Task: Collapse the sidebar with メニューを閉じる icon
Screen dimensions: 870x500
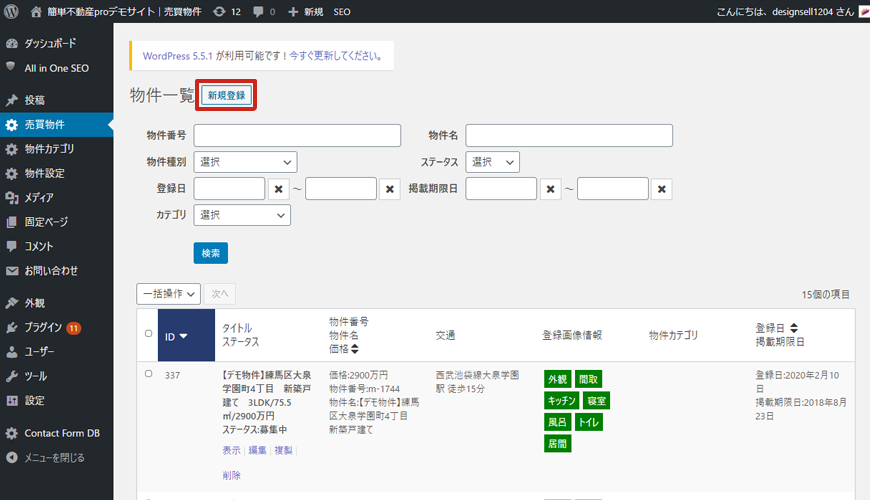Action: (12, 457)
